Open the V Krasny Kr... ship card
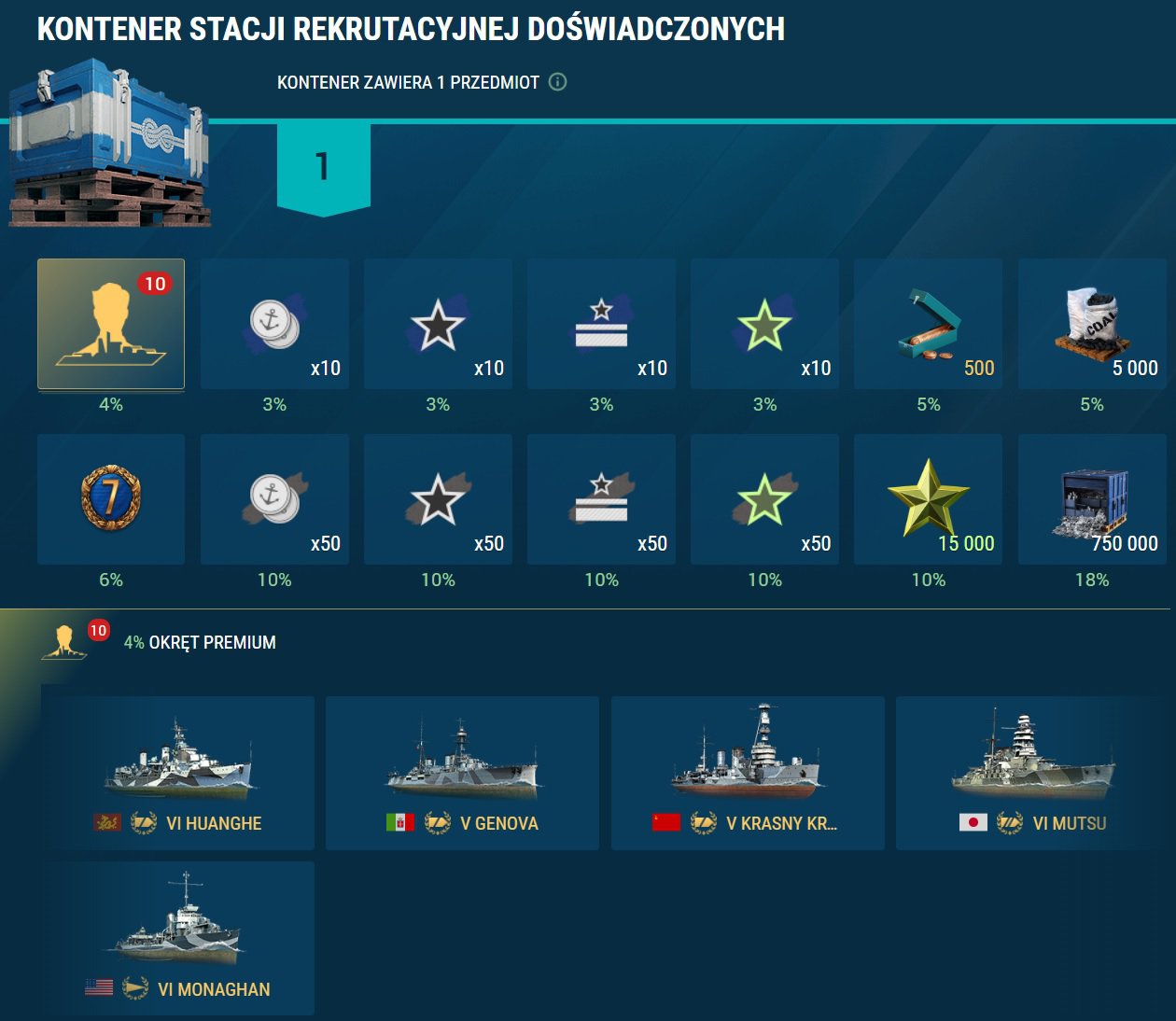The image size is (1176, 1021). coord(748,773)
